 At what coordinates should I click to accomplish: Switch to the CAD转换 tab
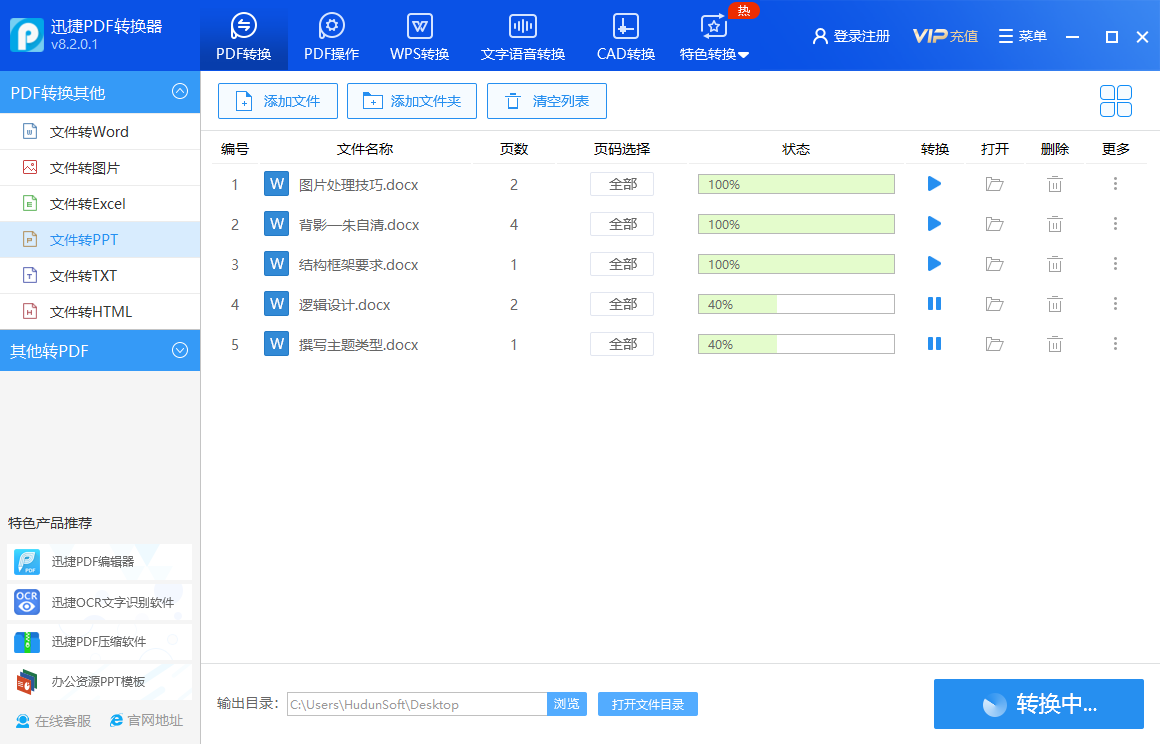coord(626,36)
